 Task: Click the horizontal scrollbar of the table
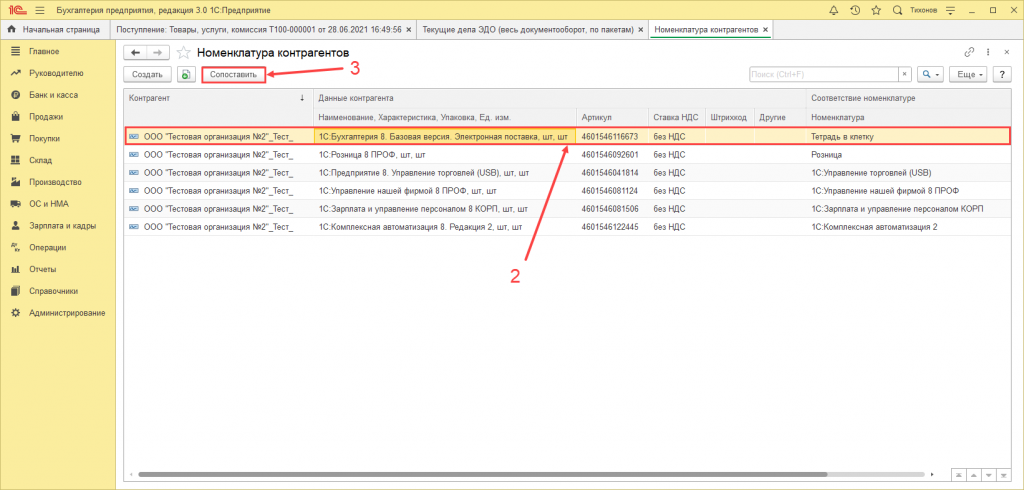483,474
